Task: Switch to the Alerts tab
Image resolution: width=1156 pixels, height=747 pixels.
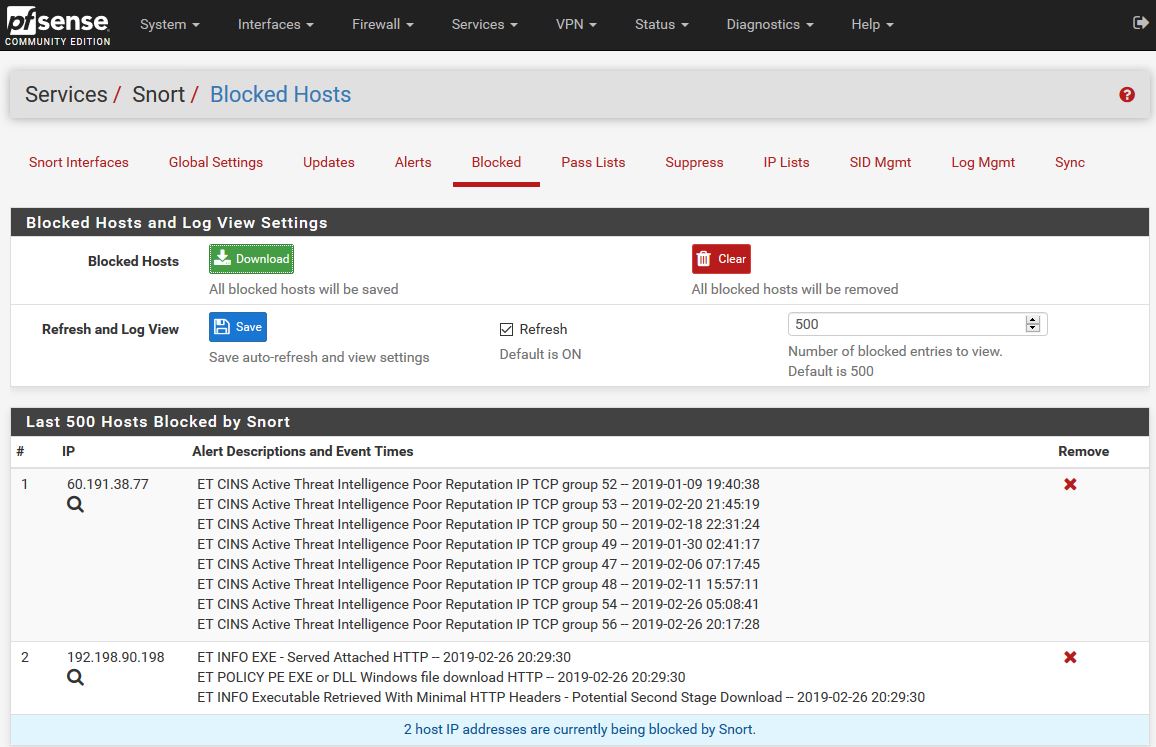Action: [413, 162]
